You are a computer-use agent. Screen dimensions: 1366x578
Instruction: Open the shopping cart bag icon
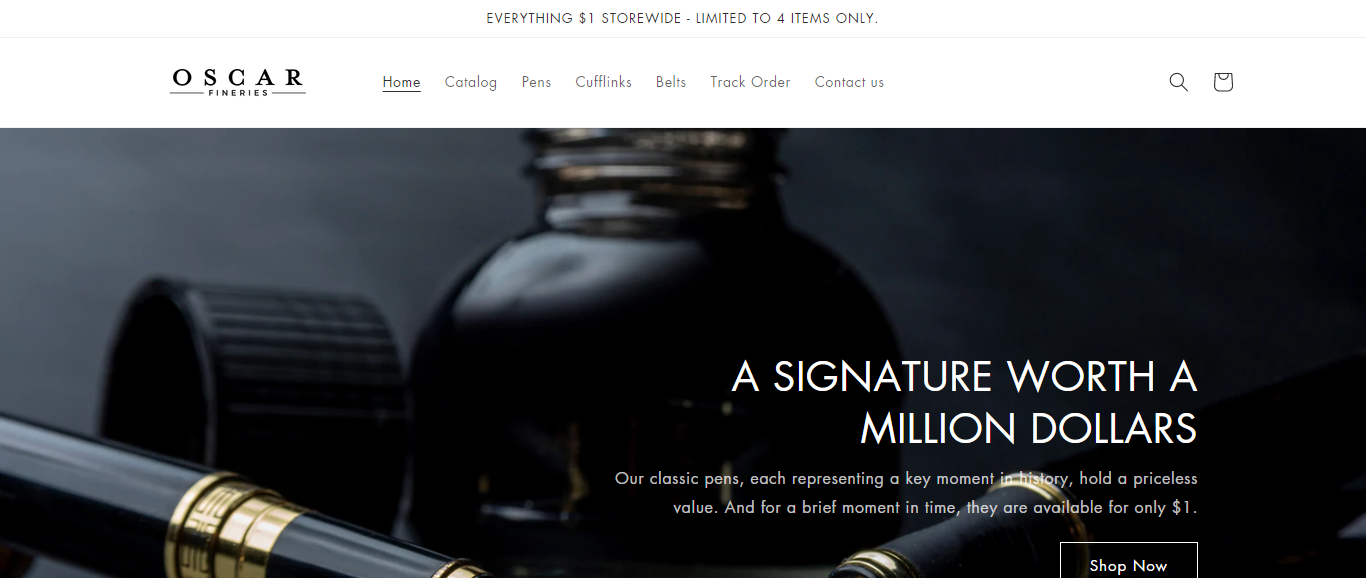click(x=1222, y=82)
